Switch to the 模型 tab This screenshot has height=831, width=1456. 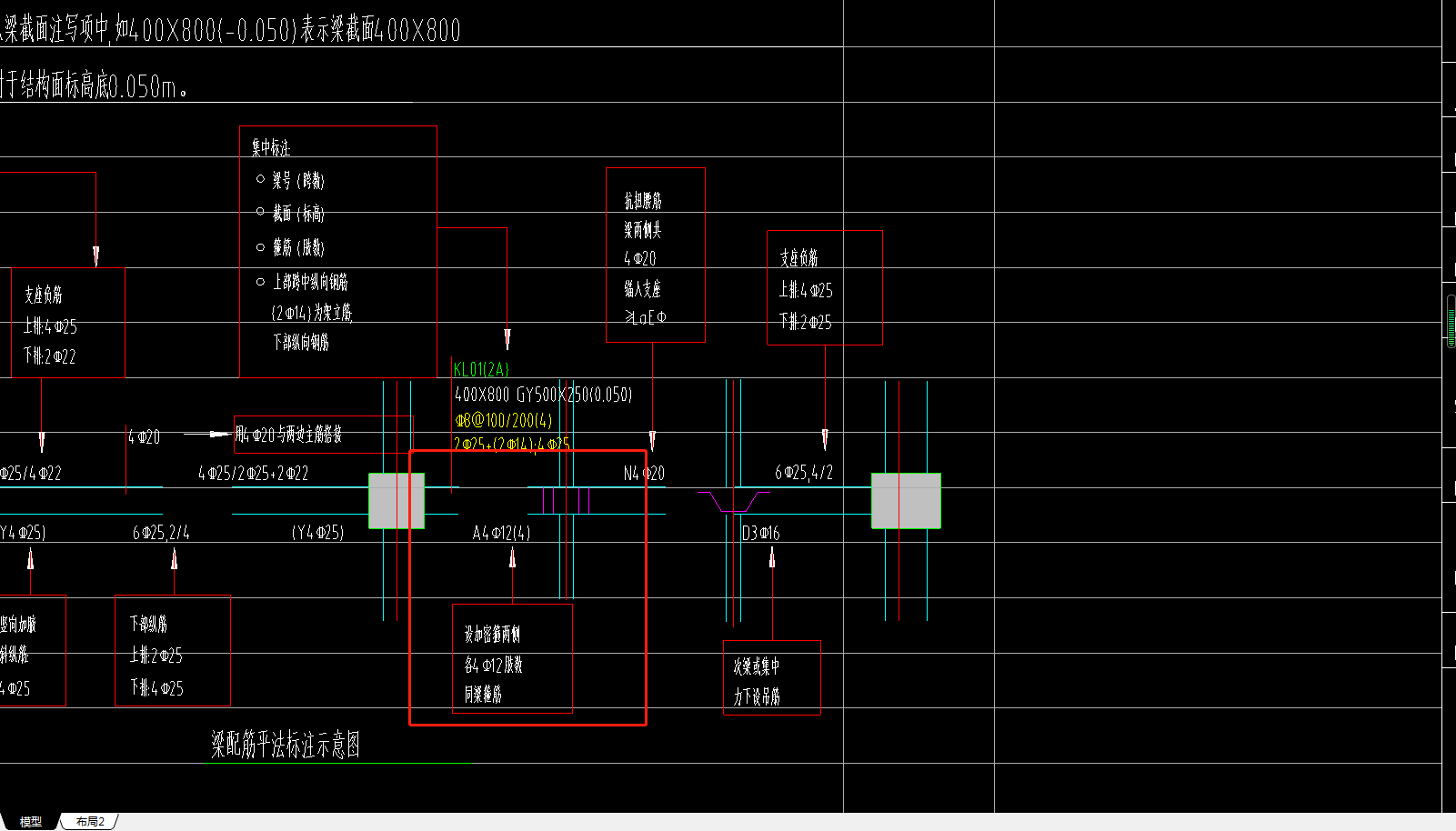click(x=30, y=822)
